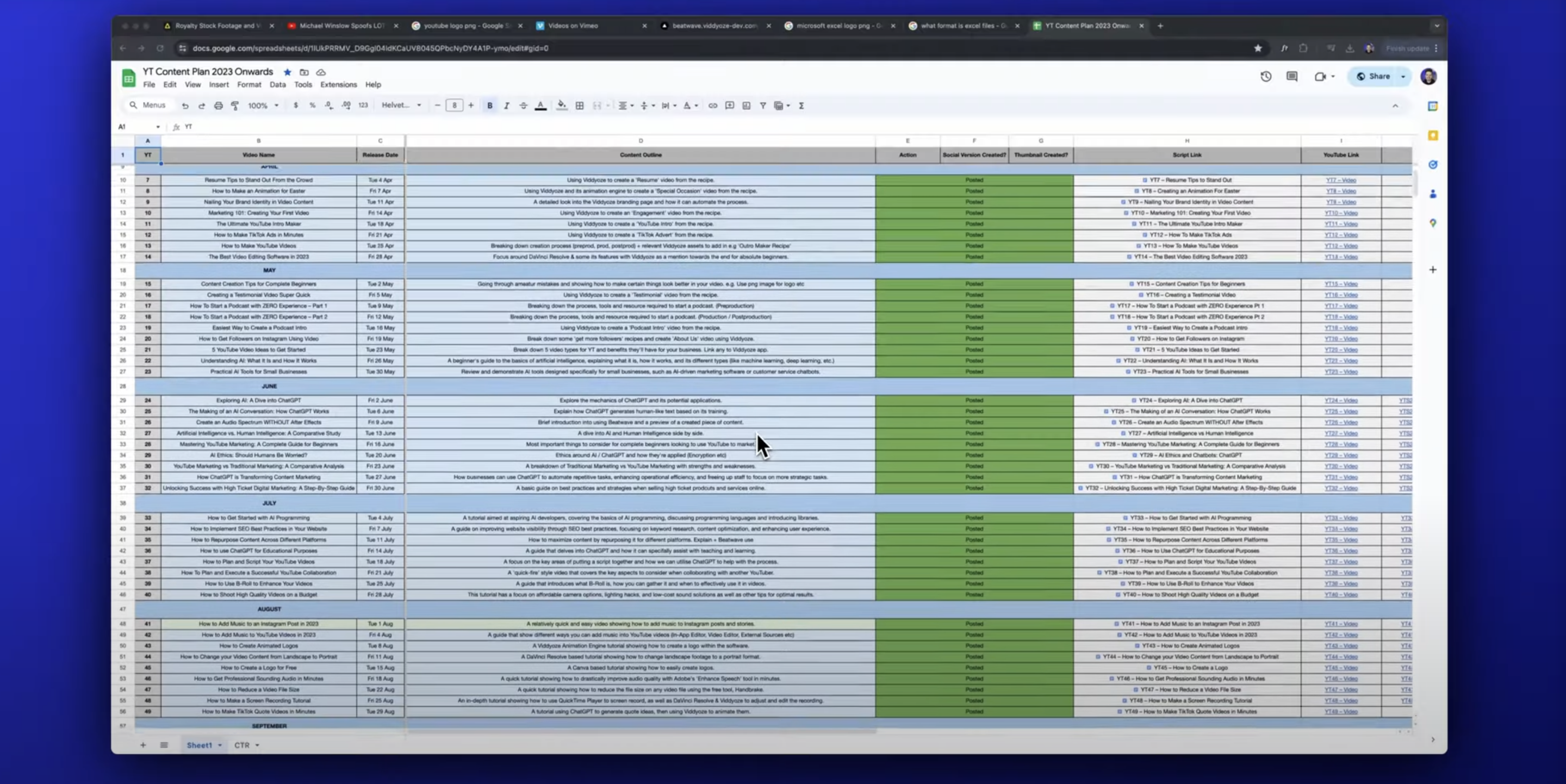Select the paint format roller icon
The image size is (1566, 784).
tap(235, 106)
